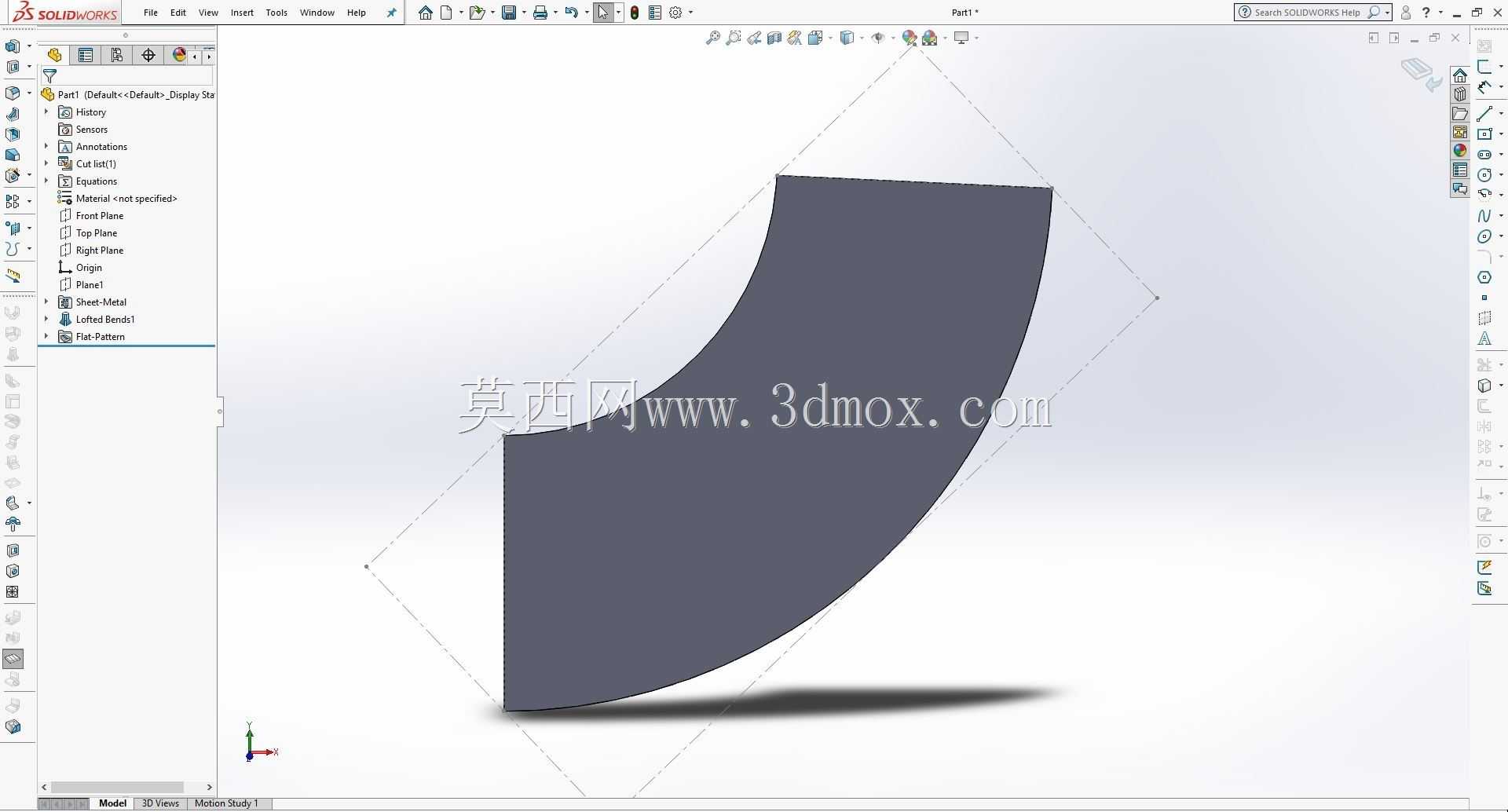1508x812 pixels.
Task: Open the Edit menu
Action: point(178,13)
